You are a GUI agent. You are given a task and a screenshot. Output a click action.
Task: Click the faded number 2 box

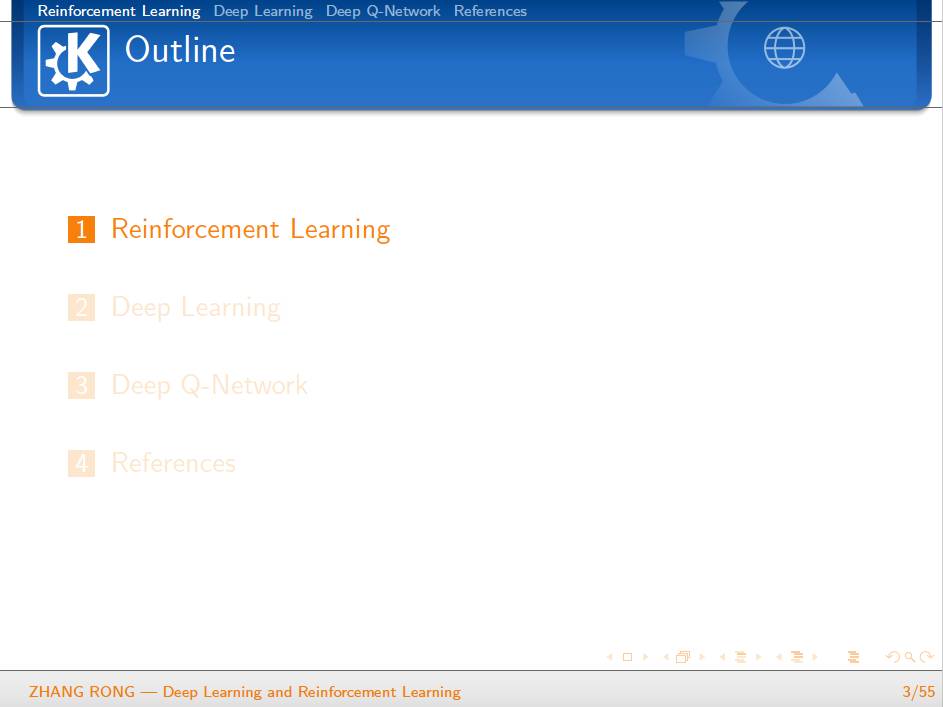point(81,307)
